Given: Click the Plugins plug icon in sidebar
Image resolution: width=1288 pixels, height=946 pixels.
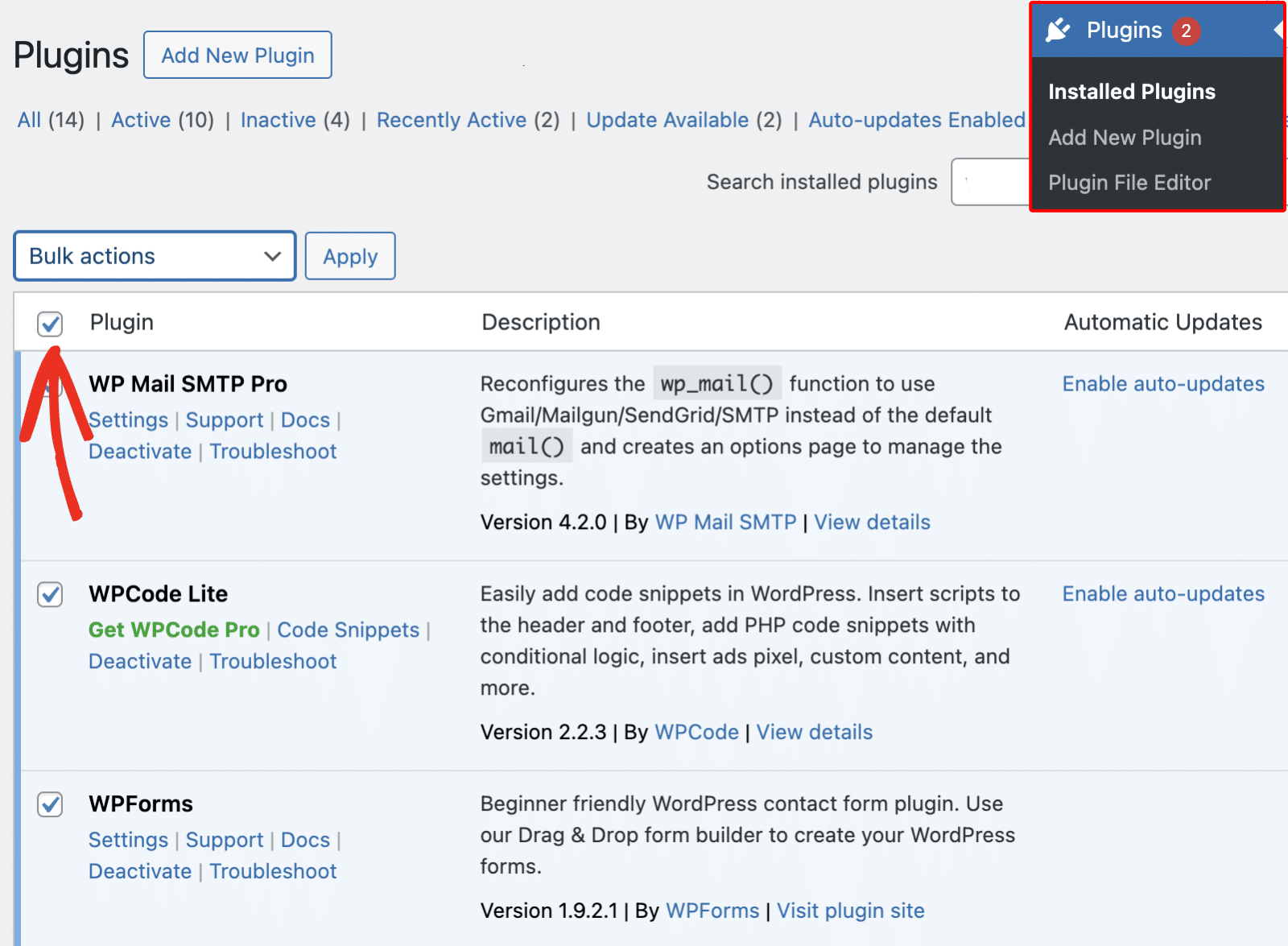Looking at the screenshot, I should point(1058,31).
